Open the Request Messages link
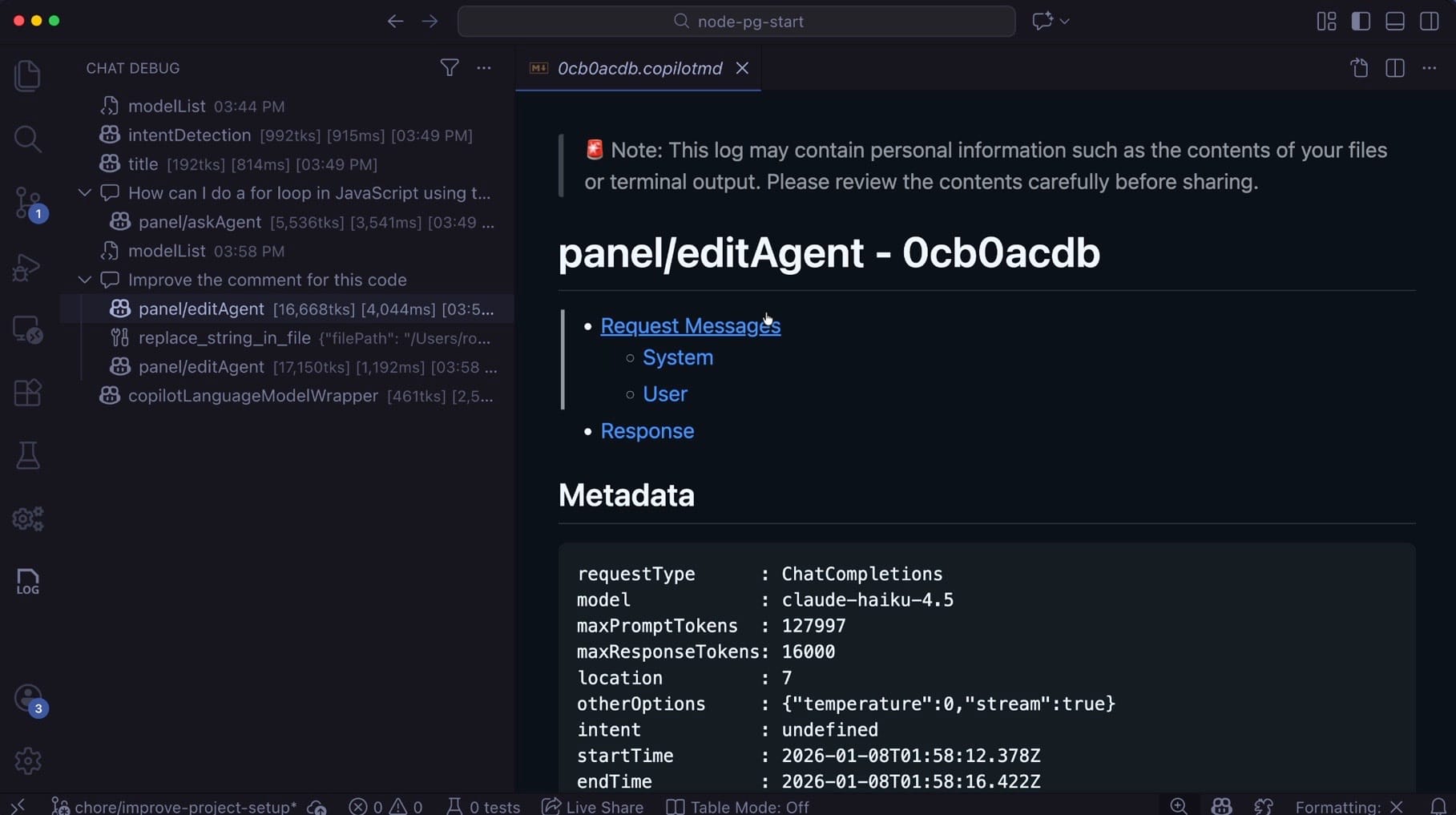1456x815 pixels. coord(690,325)
